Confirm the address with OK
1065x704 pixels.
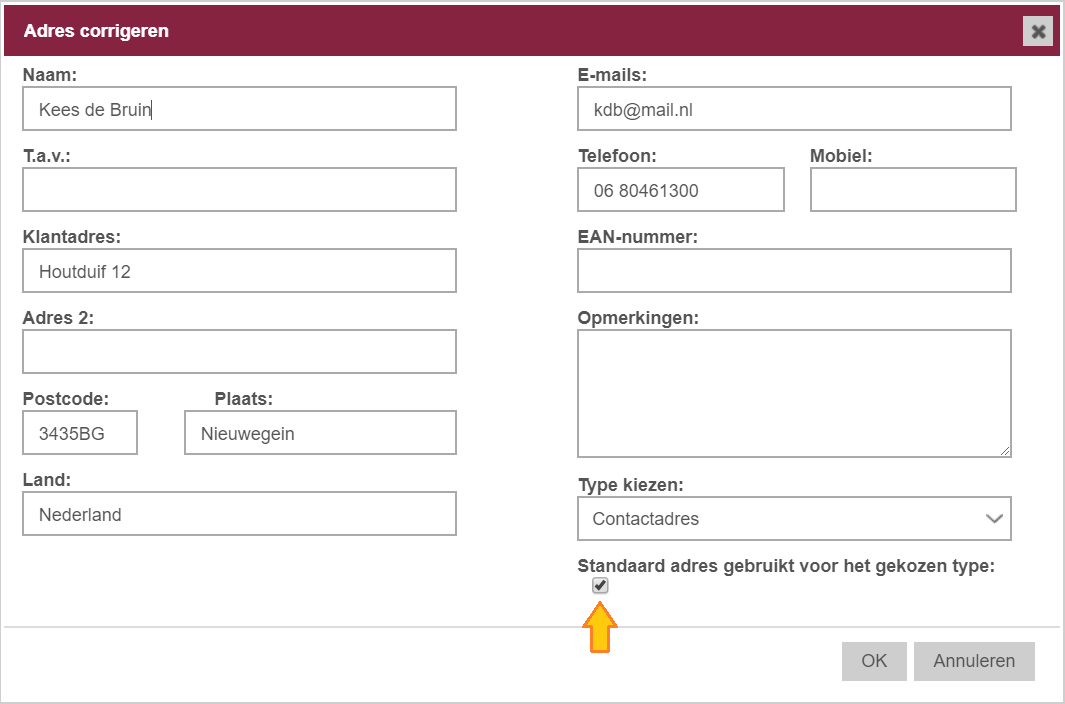point(874,661)
